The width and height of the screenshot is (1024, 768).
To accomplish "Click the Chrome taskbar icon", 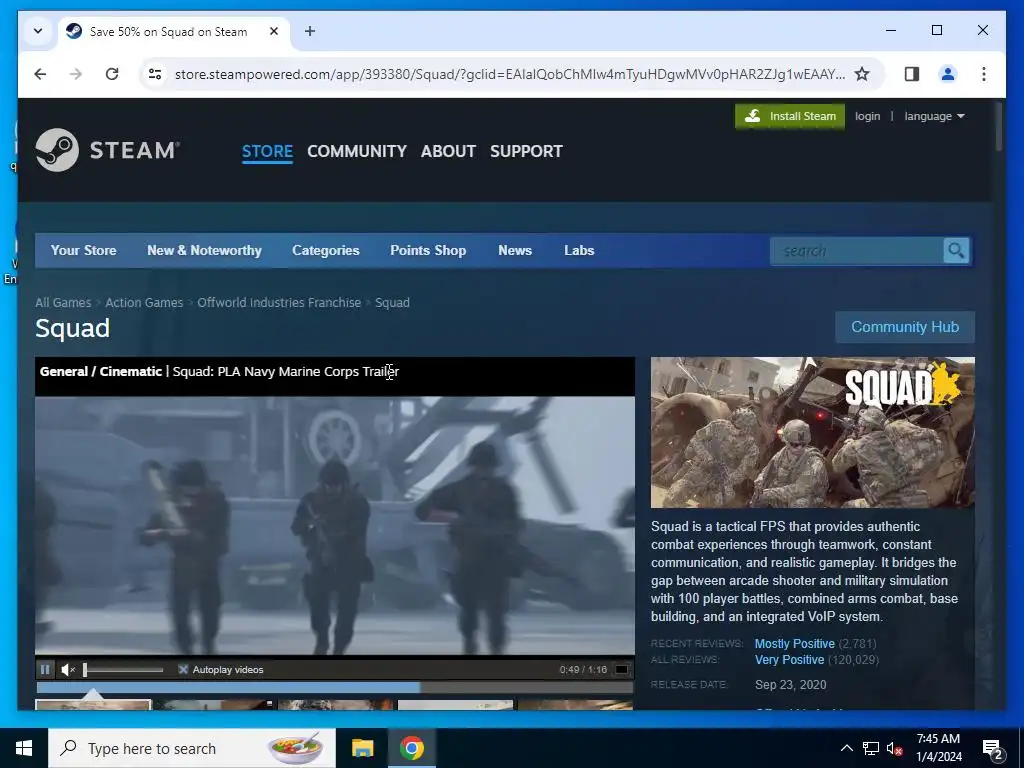I will click(x=411, y=748).
